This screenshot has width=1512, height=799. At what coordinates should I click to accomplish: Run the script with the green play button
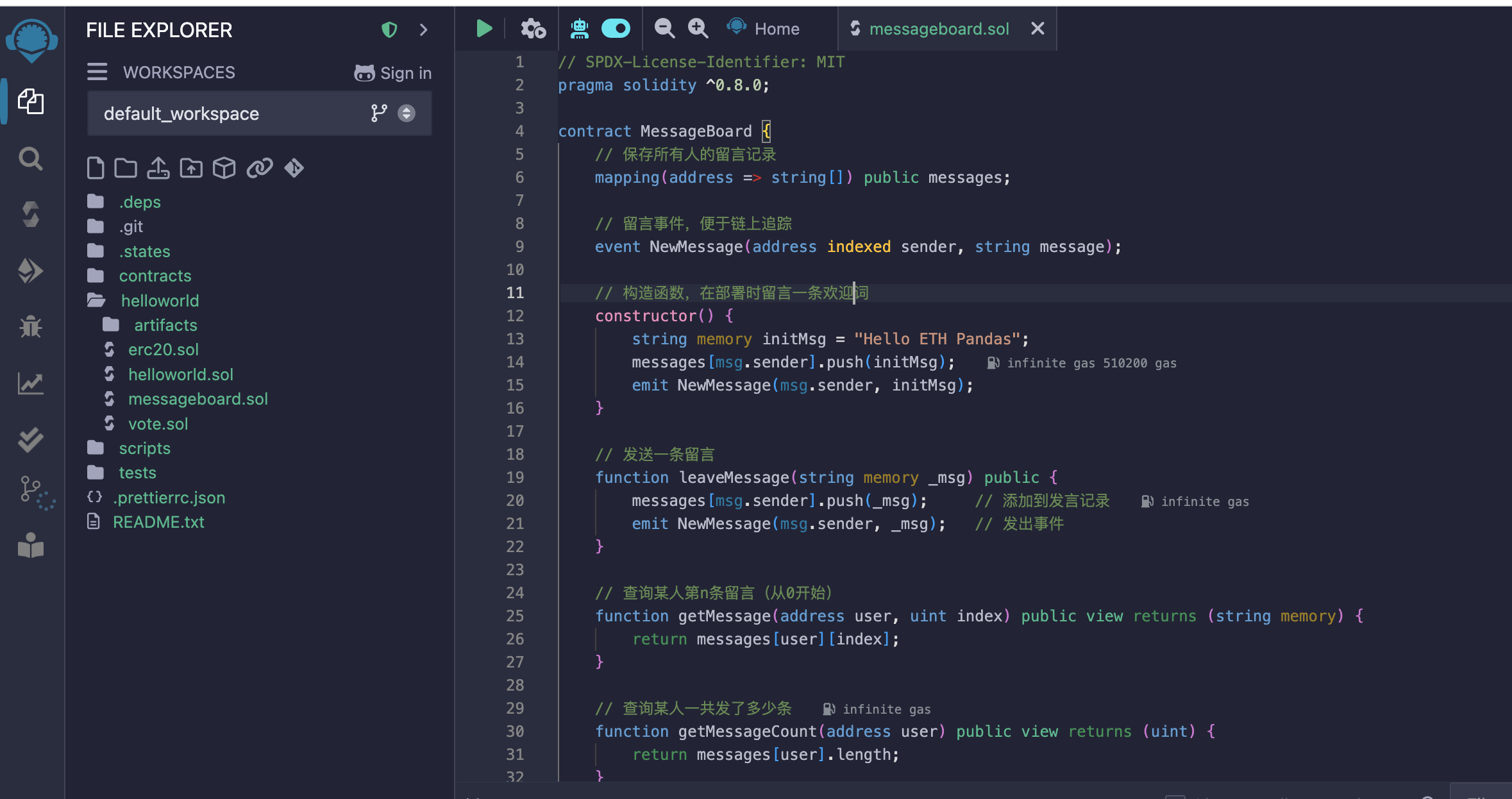[484, 28]
